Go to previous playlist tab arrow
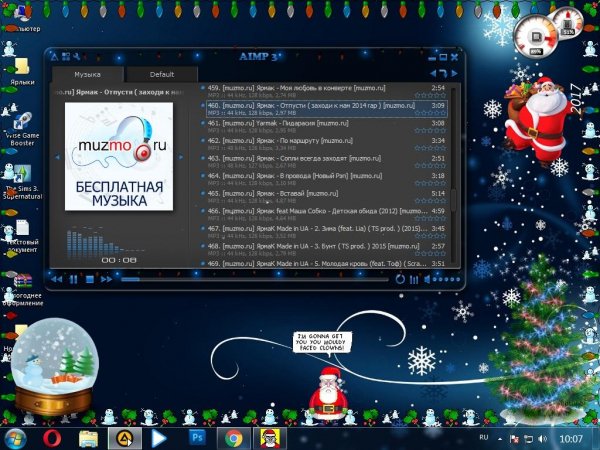Screen dimensions: 600x450 point(433,73)
